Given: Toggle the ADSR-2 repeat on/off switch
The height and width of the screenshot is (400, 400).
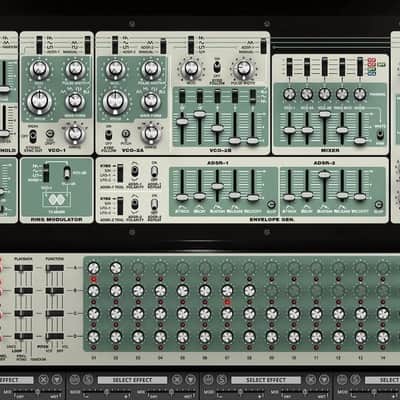Looking at the screenshot, I should click(154, 204).
